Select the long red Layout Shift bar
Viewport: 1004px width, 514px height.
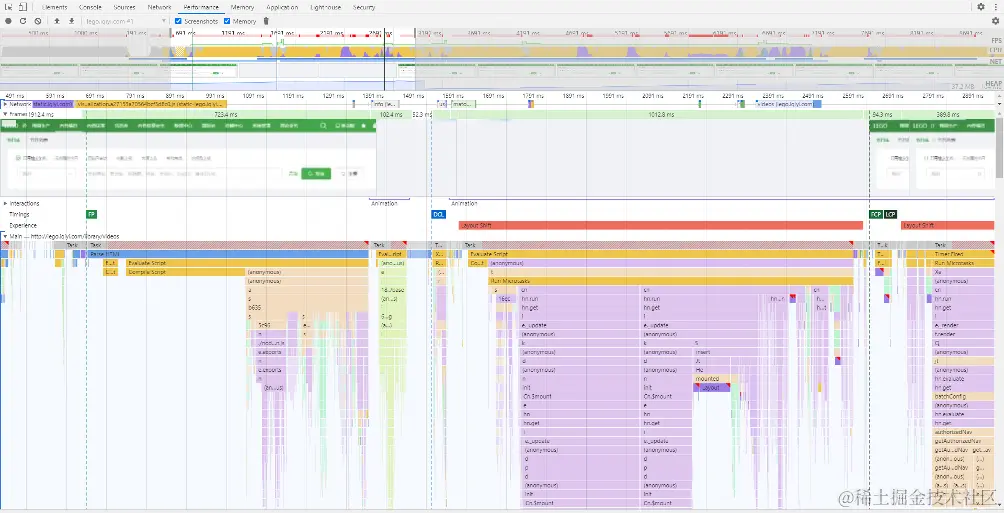click(661, 225)
